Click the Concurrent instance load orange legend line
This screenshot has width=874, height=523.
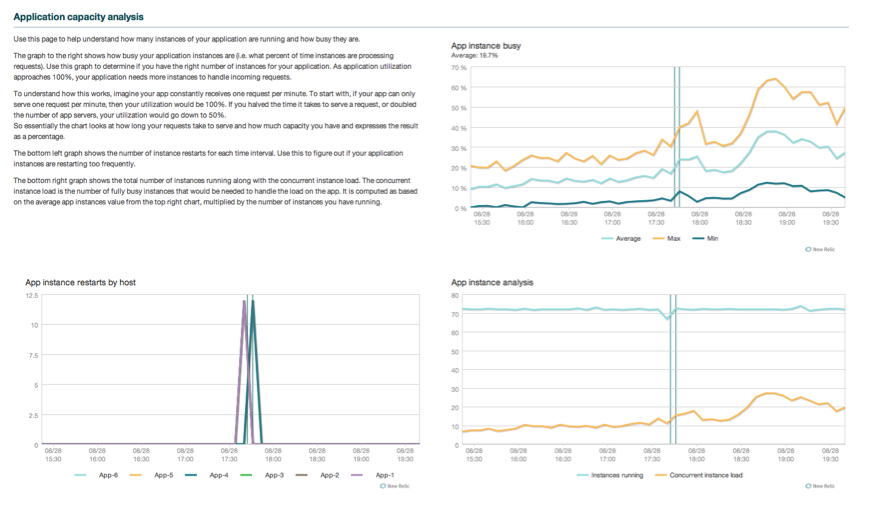click(x=661, y=475)
